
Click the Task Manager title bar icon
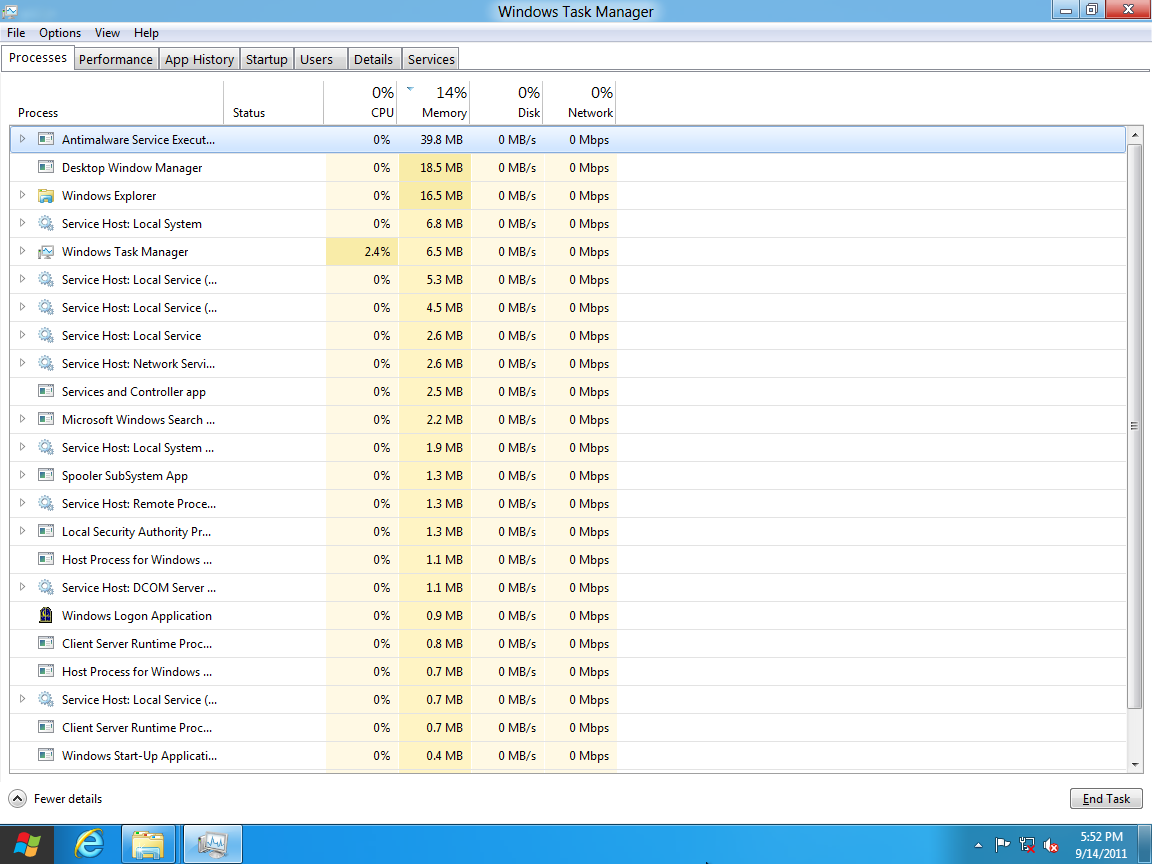pyautogui.click(x=10, y=10)
